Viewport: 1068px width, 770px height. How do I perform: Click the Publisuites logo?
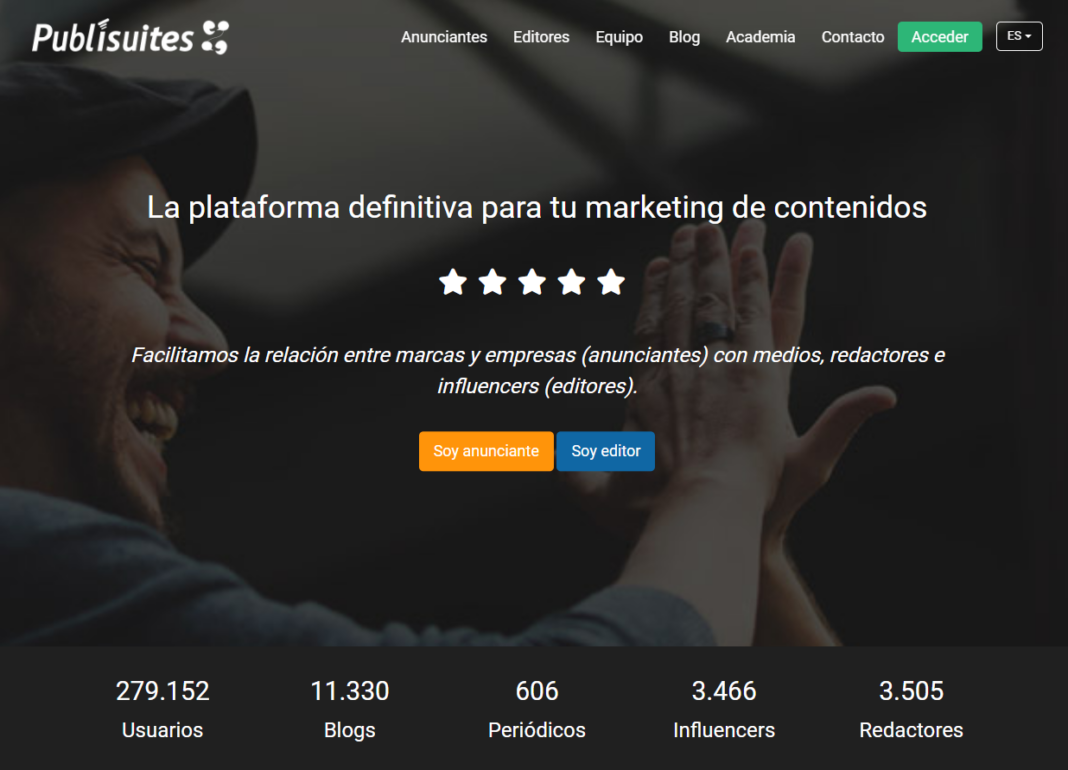coord(130,37)
